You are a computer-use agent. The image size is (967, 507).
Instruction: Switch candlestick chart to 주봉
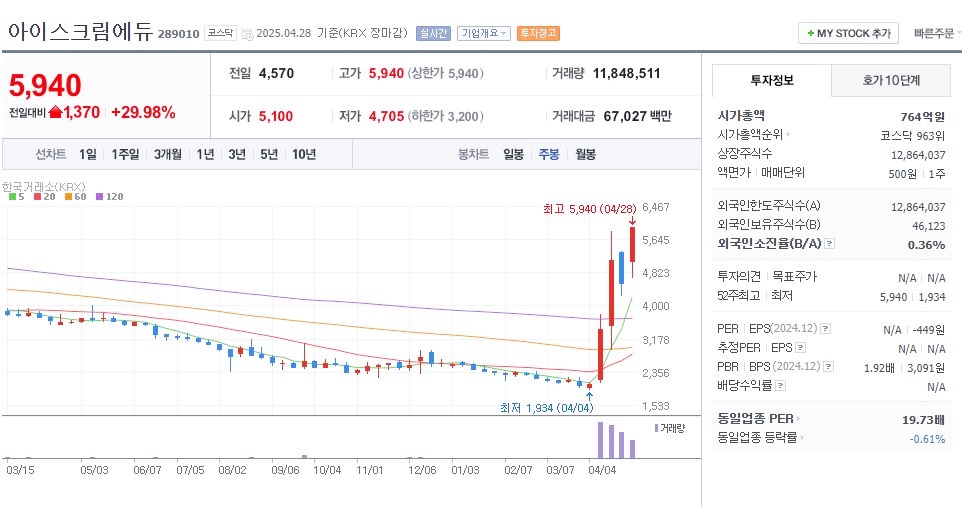pos(549,154)
